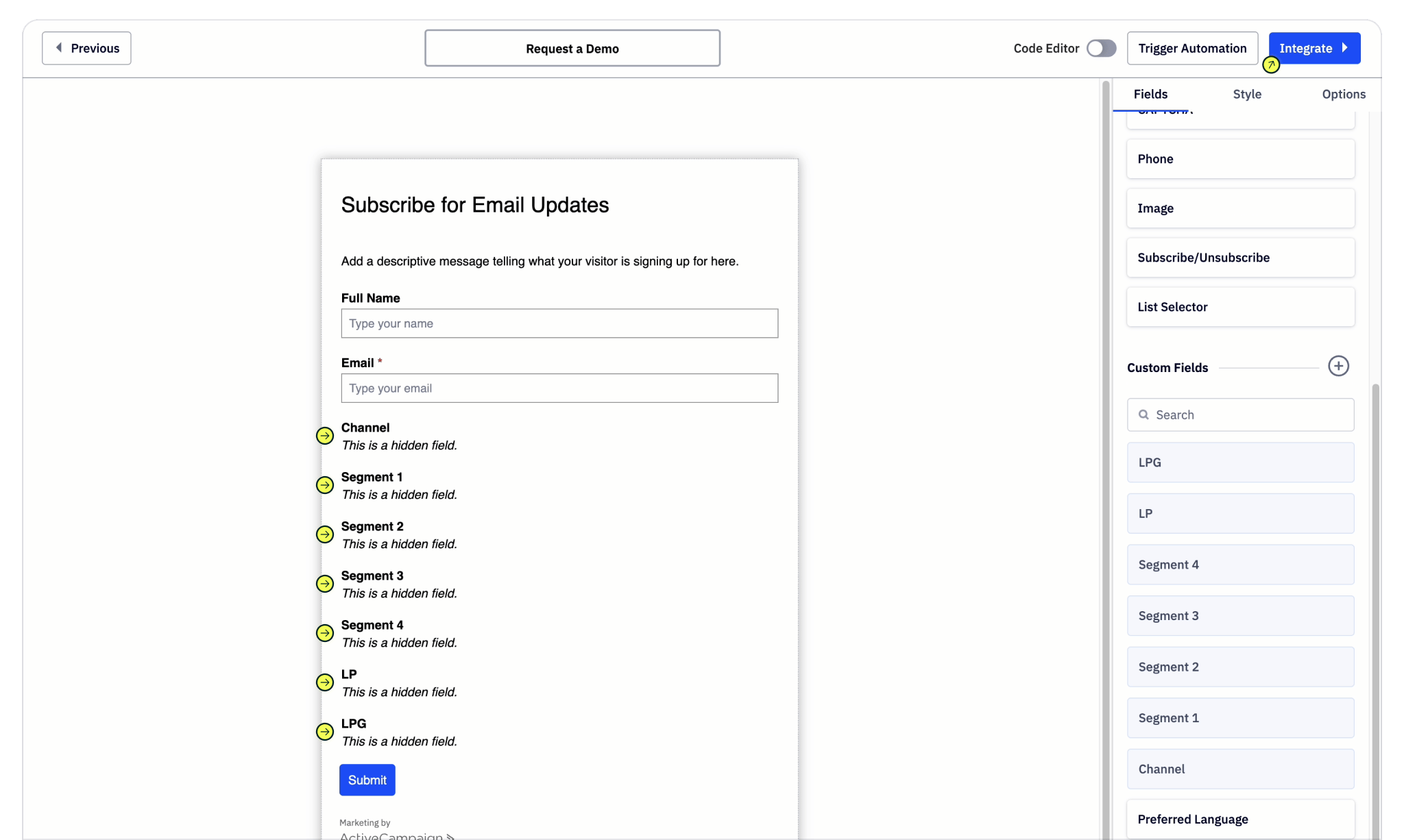Click the Search custom fields input
The width and height of the screenshot is (1404, 840).
click(1240, 415)
